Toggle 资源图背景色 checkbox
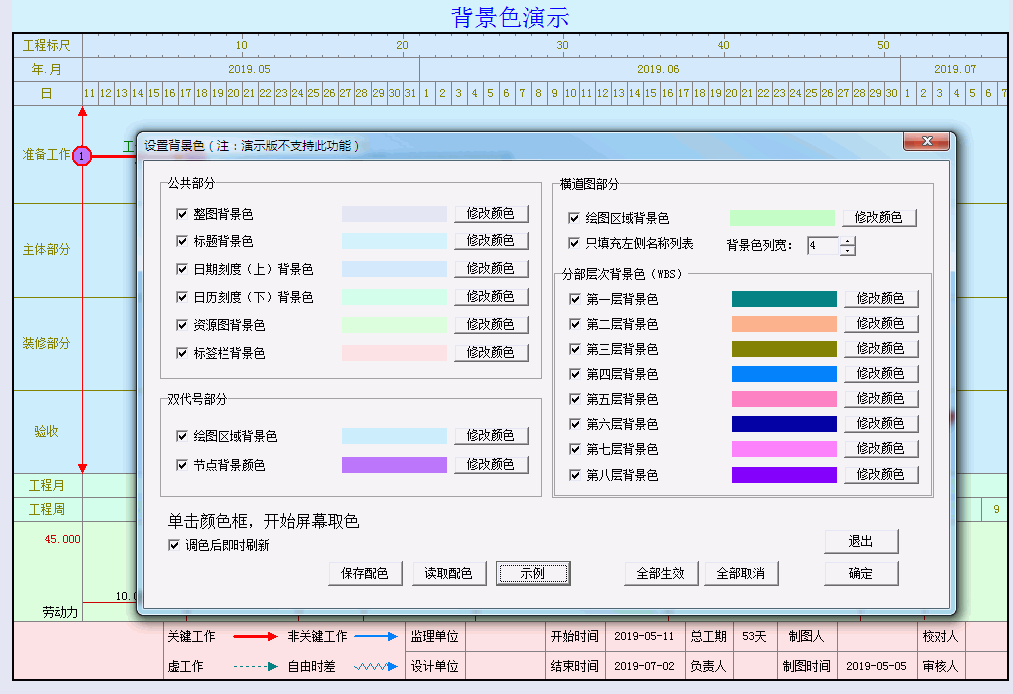 (182, 325)
